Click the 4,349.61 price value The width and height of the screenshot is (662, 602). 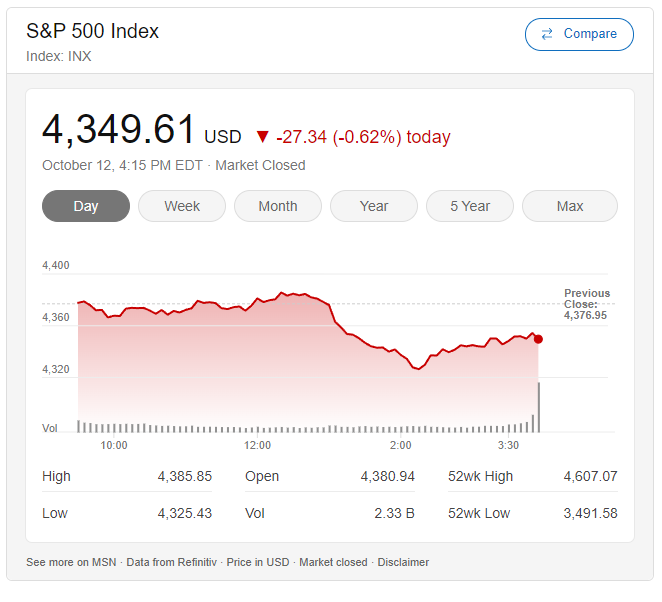pos(119,130)
